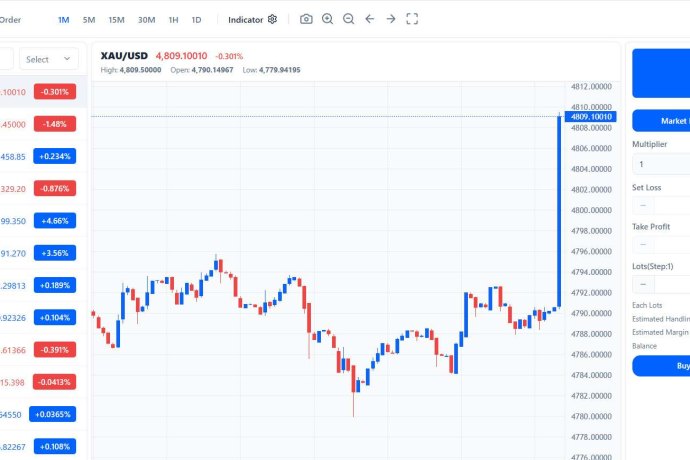Click the Open value 4,790.14967

(212, 70)
